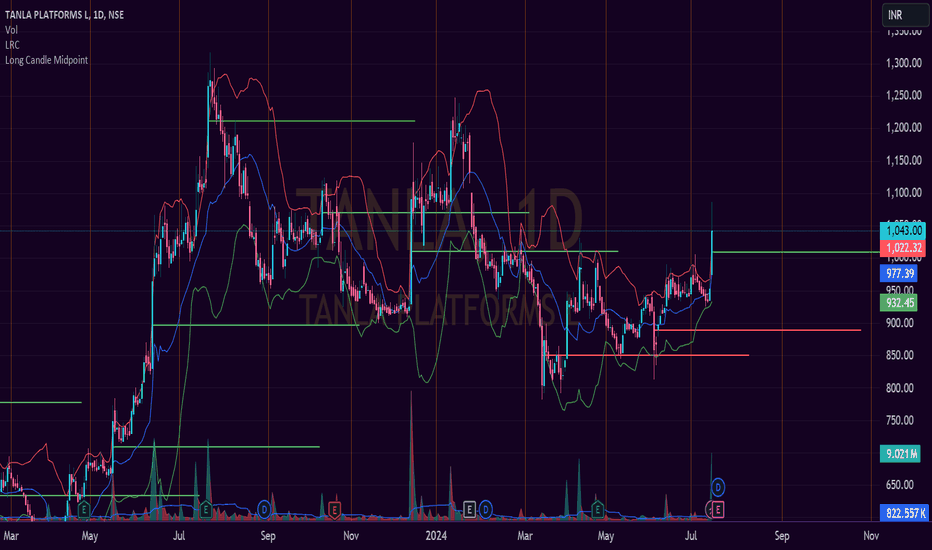Viewport: 932px width, 550px height.
Task: Select the green midpoint line at the 1,022.32 level
Action: pos(795,252)
